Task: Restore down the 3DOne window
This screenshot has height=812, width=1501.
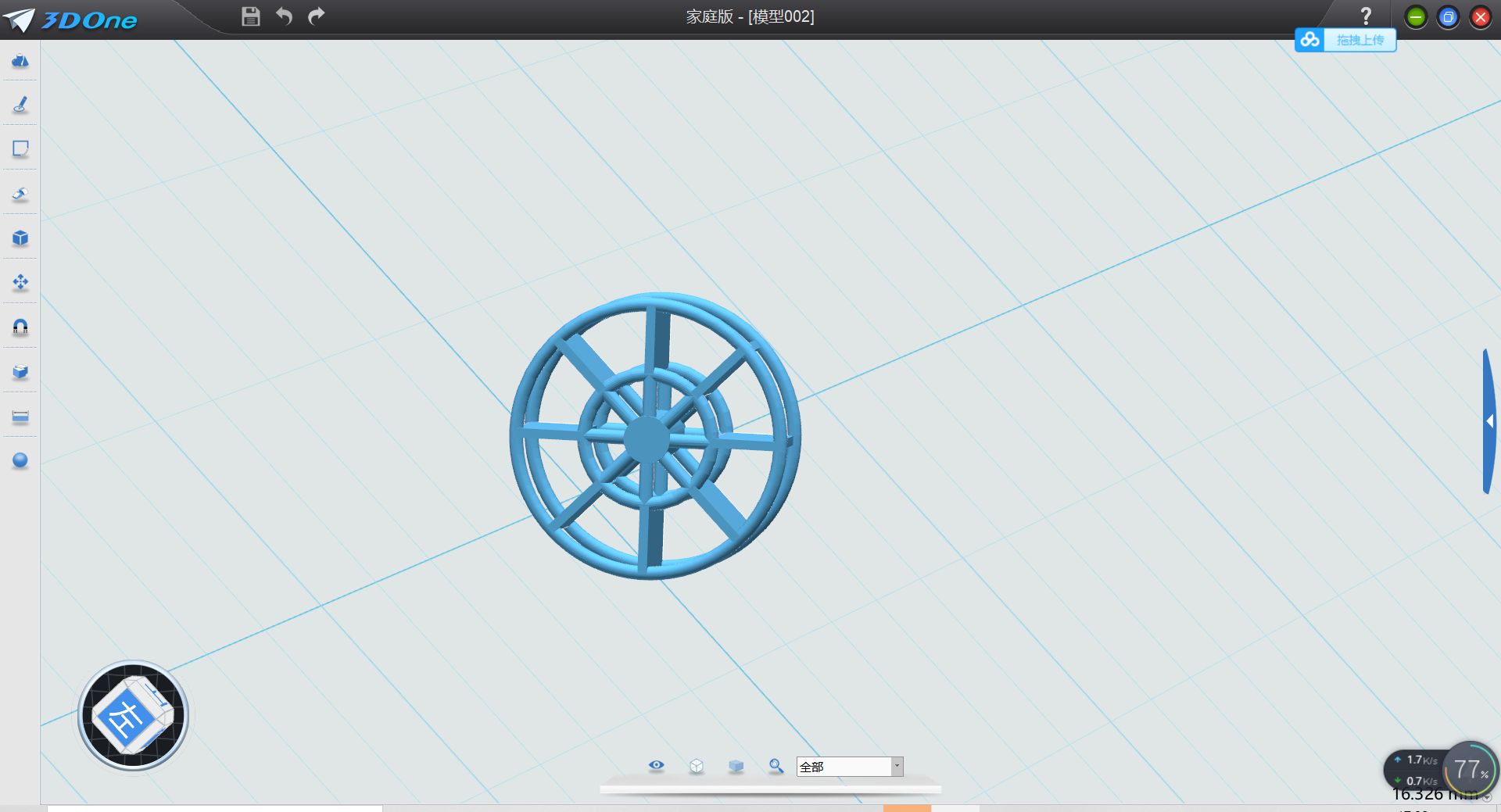Action: click(1448, 17)
